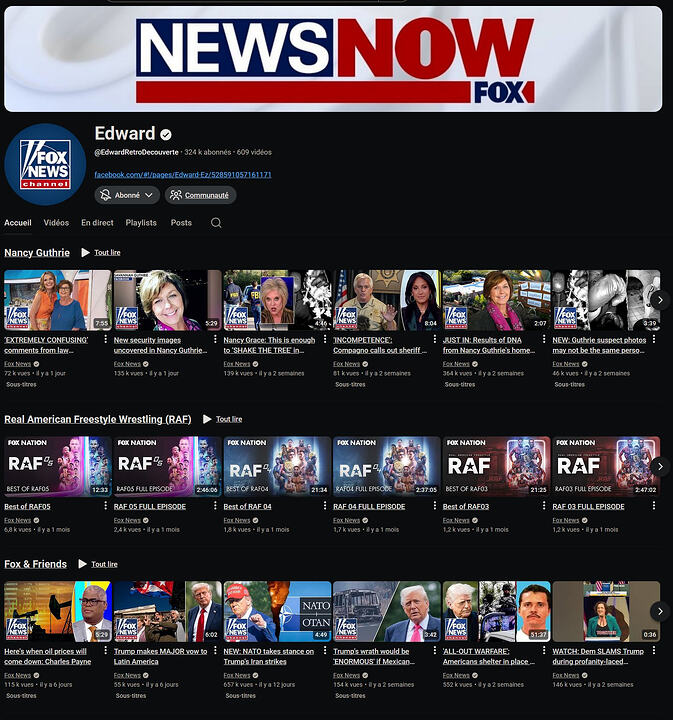Click the '324 k abonnés' text
This screenshot has width=673, height=720.
tap(208, 152)
